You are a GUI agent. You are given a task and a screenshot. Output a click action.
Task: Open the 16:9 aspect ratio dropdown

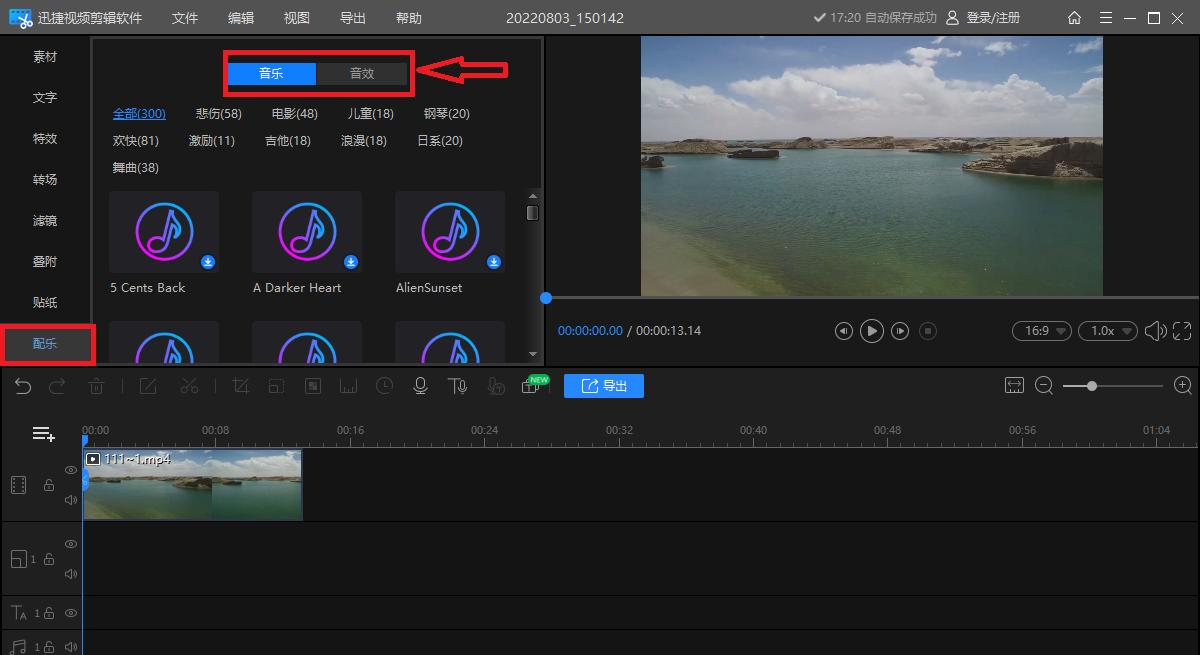tap(1041, 331)
